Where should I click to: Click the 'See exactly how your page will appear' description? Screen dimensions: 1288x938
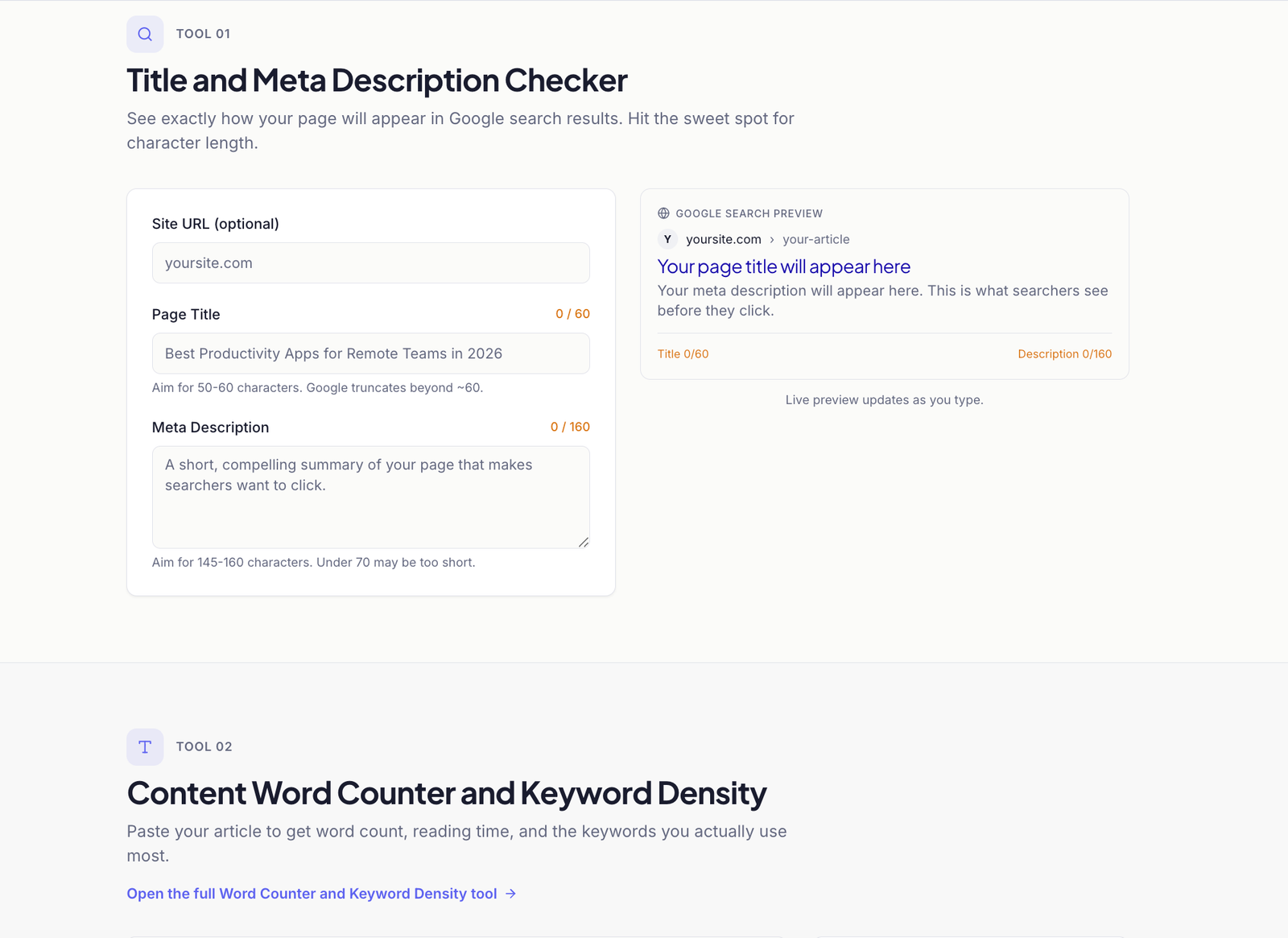460,130
